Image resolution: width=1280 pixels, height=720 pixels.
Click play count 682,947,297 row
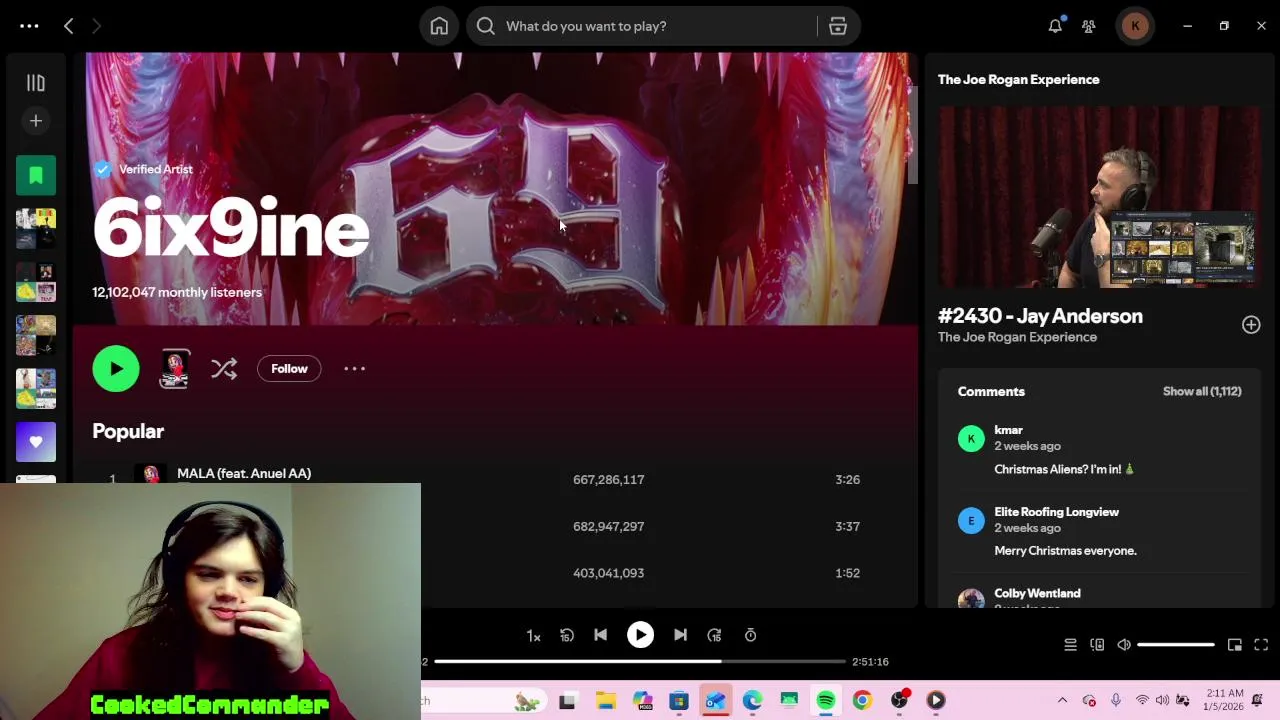pos(608,526)
